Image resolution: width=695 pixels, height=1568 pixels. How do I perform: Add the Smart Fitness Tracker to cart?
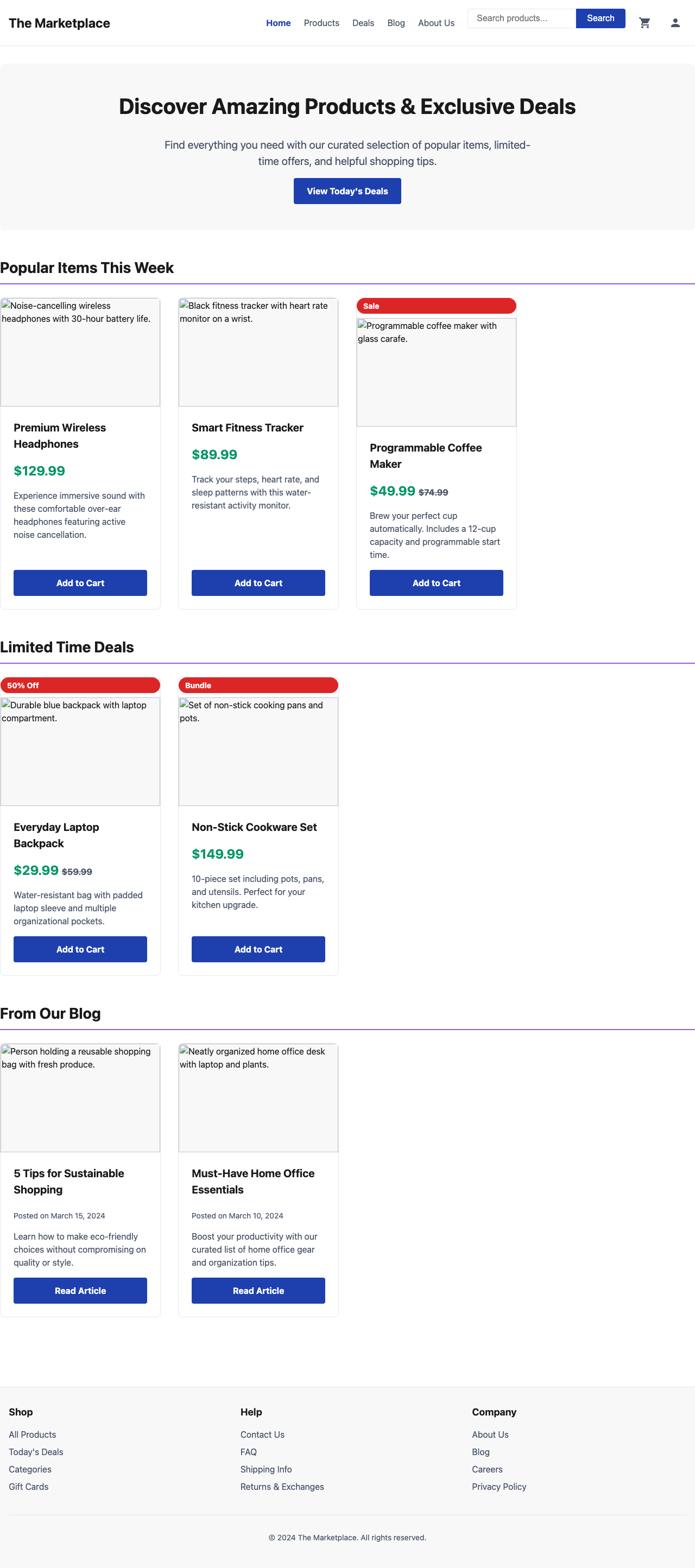(x=258, y=582)
